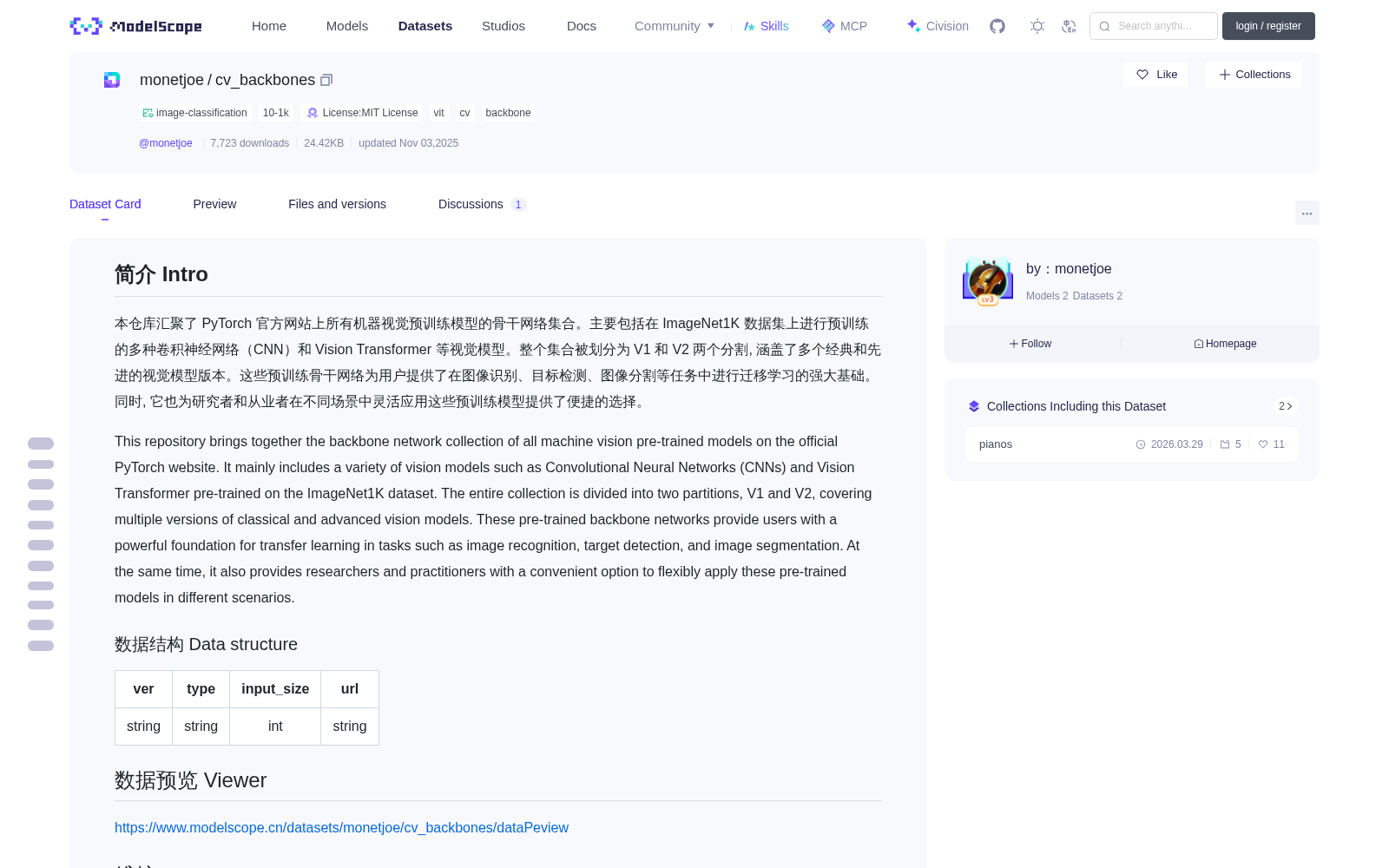The height and width of the screenshot is (868, 1389).
Task: Open the Models nav item
Action: click(x=347, y=26)
